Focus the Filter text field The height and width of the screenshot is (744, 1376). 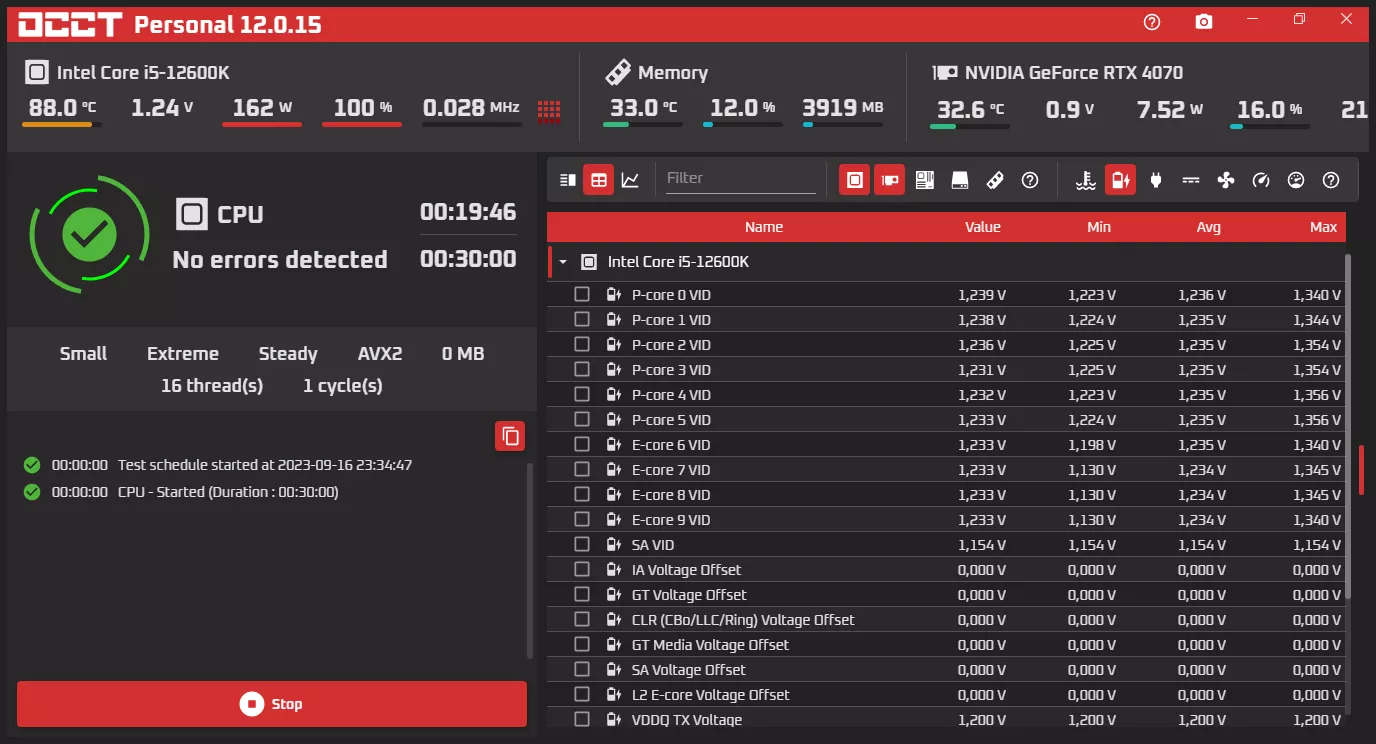tap(741, 179)
